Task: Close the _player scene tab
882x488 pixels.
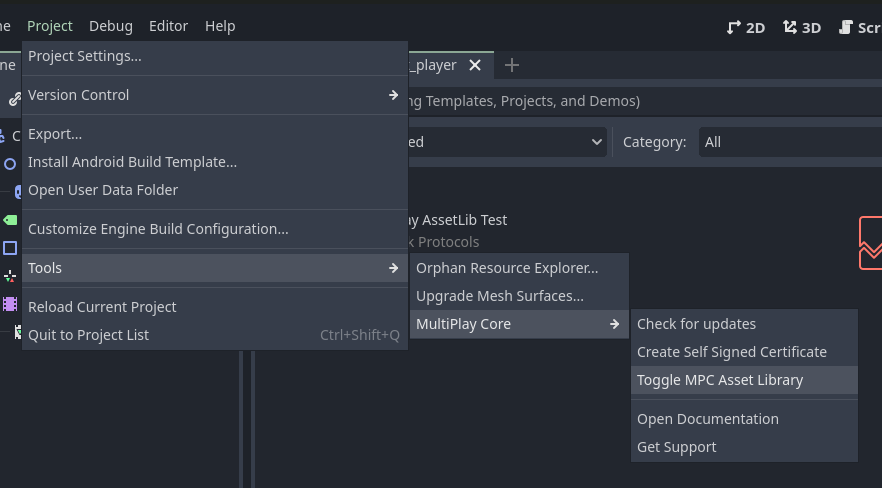Action: [475, 66]
